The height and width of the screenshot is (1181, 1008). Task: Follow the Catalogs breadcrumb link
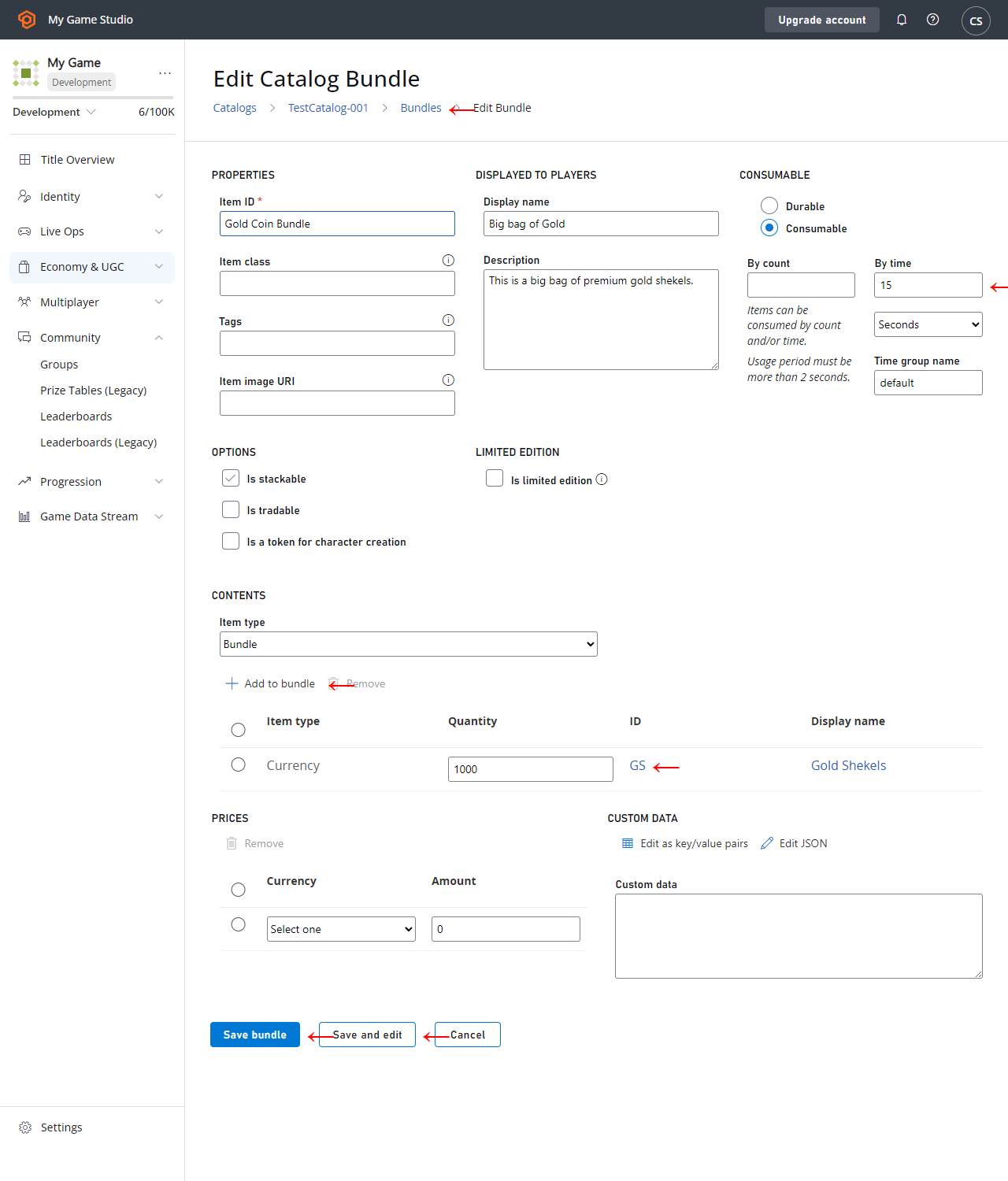[x=235, y=108]
